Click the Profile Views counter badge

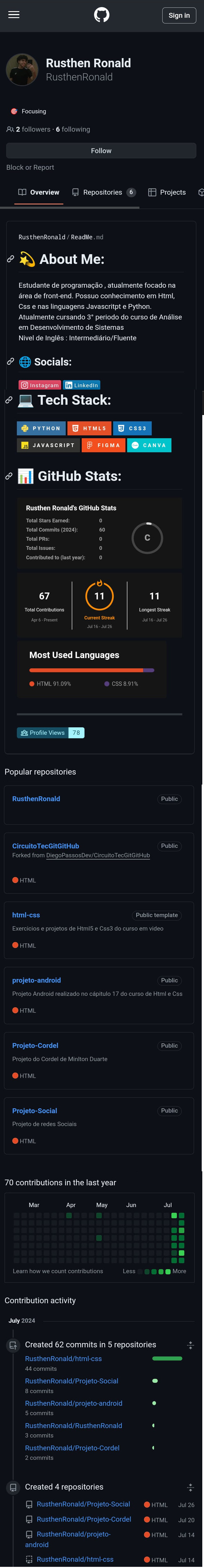tap(51, 733)
